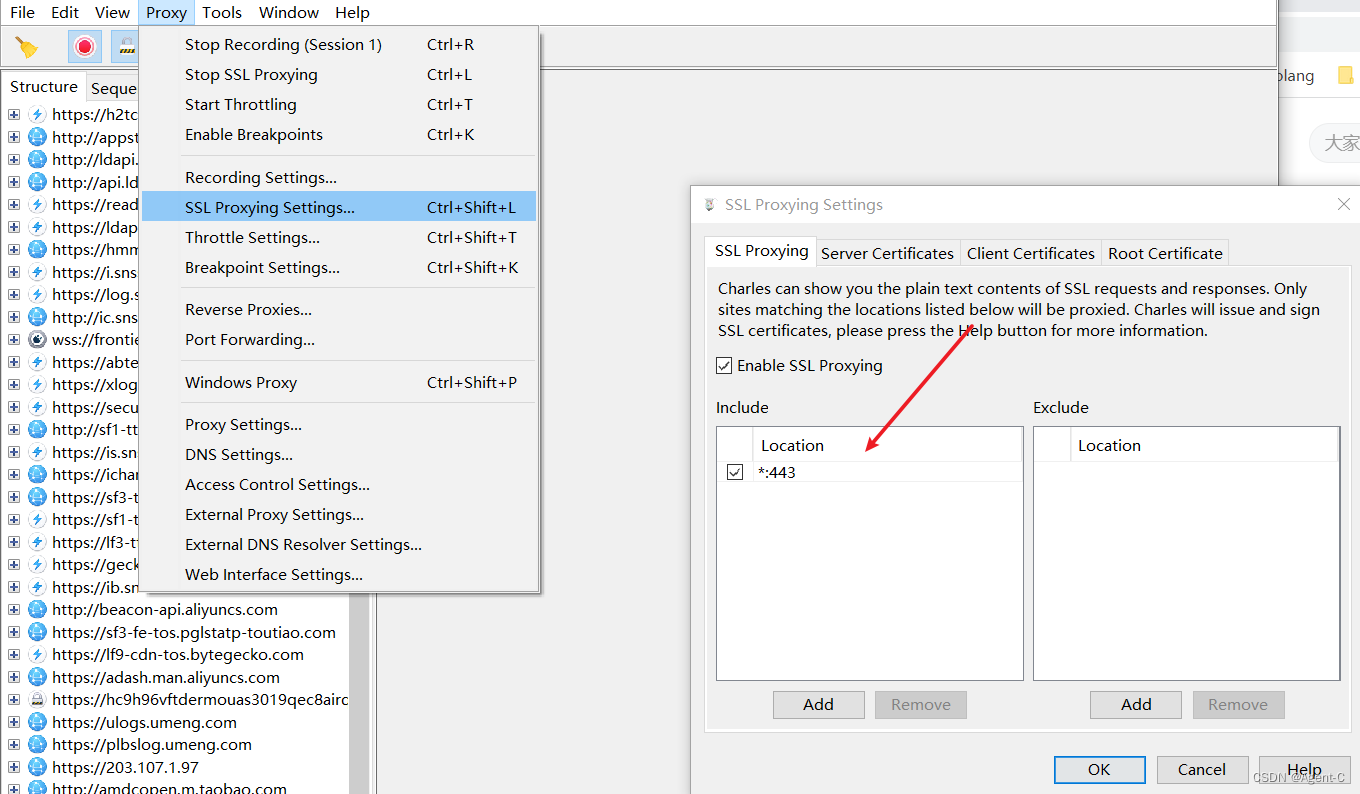The width and height of the screenshot is (1360, 794).
Task: Select the Sequence tab
Action: click(113, 88)
